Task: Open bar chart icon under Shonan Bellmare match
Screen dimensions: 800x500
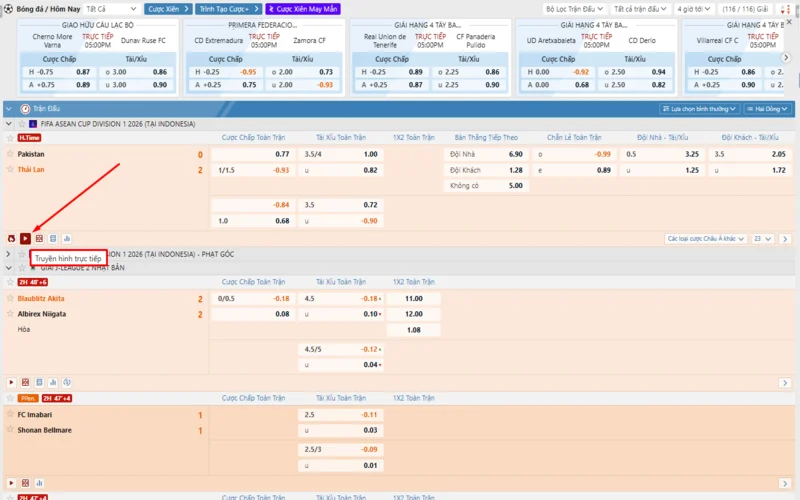Action: [39, 483]
